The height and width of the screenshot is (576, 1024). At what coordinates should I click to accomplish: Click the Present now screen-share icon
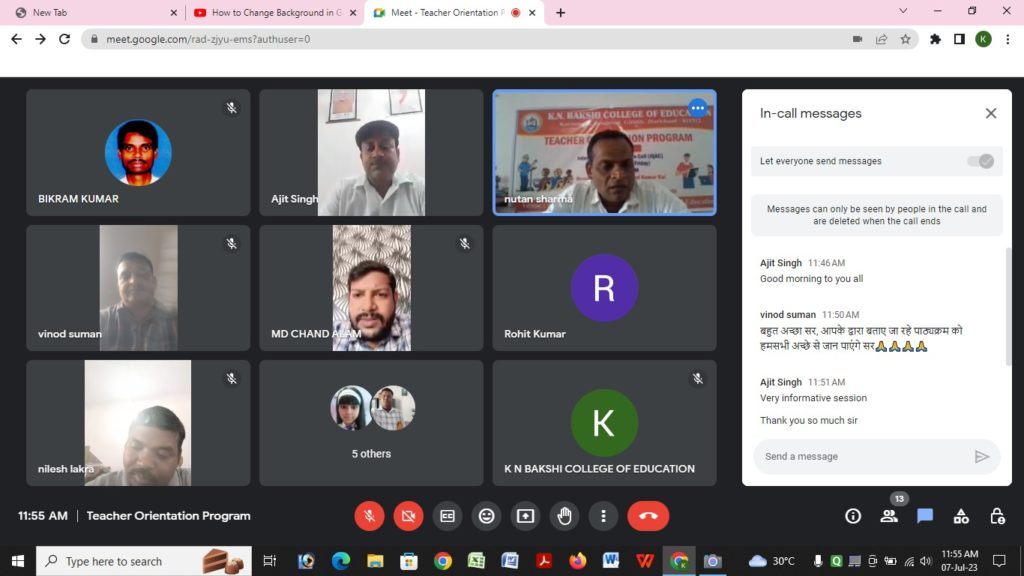coord(525,516)
